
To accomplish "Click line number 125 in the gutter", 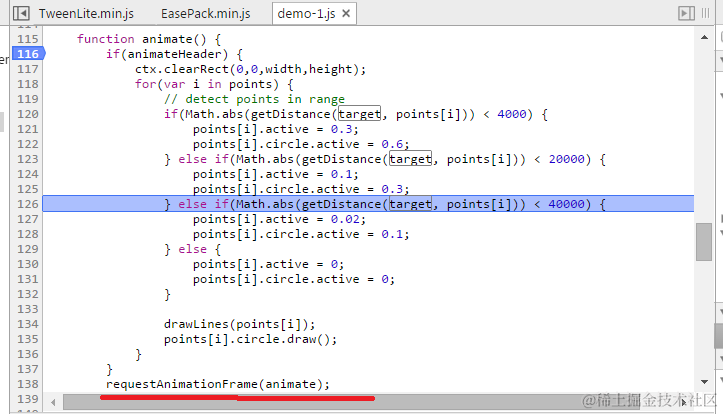I will point(28,189).
